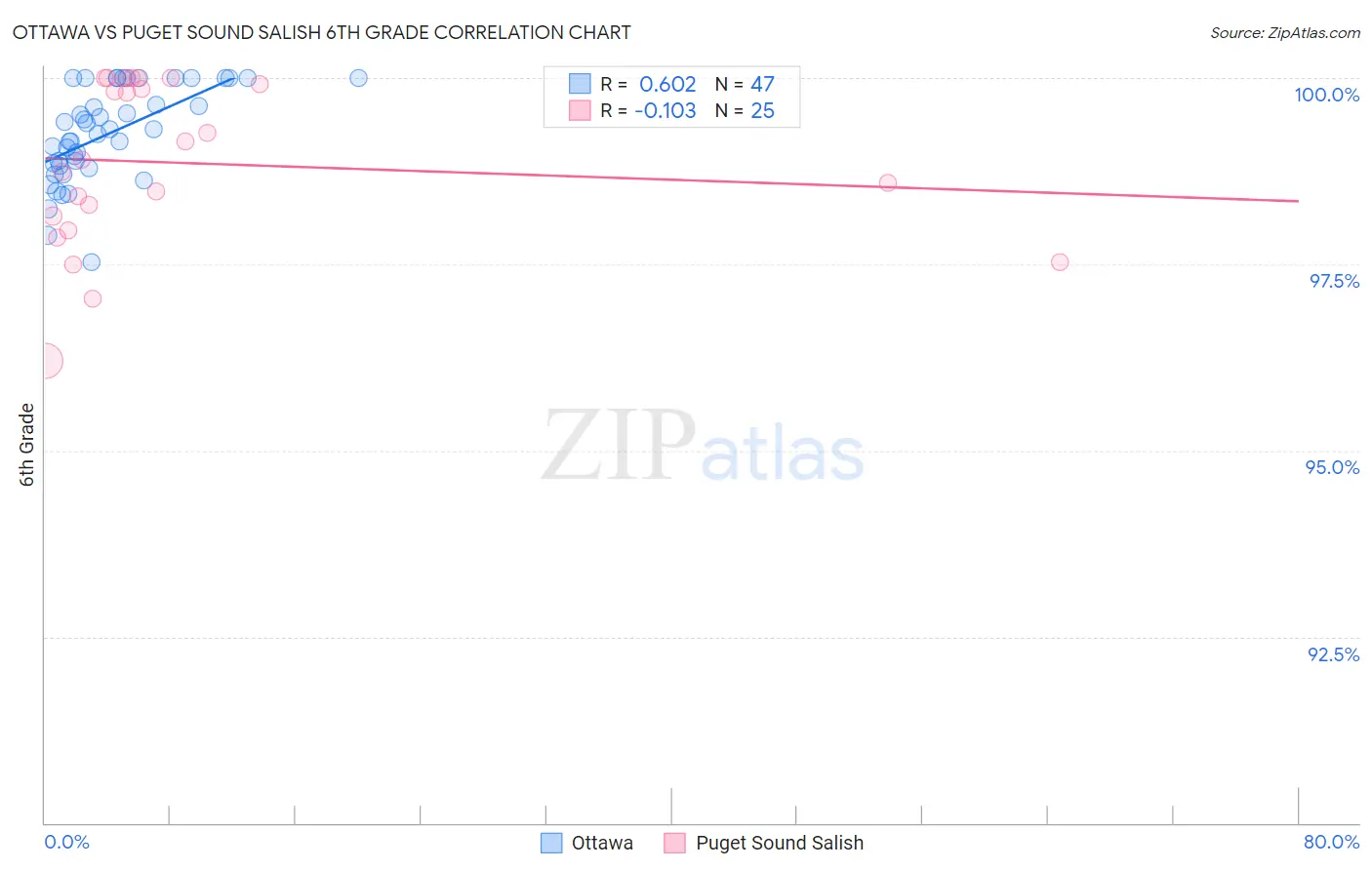The height and width of the screenshot is (870, 1372).
Task: Click the 6th Grade axis title
Action: coord(27,445)
